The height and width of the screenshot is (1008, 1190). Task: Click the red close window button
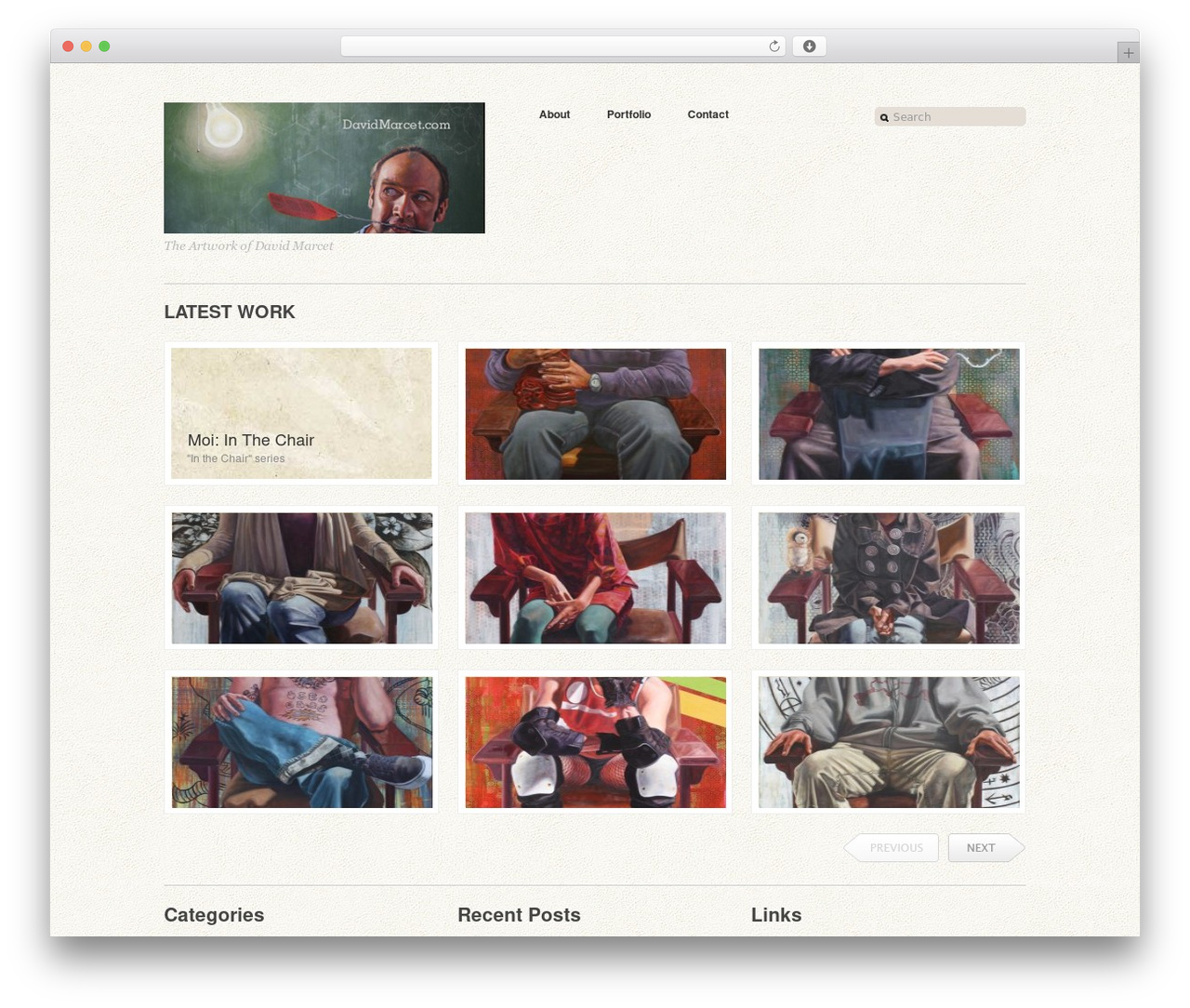pos(68,46)
